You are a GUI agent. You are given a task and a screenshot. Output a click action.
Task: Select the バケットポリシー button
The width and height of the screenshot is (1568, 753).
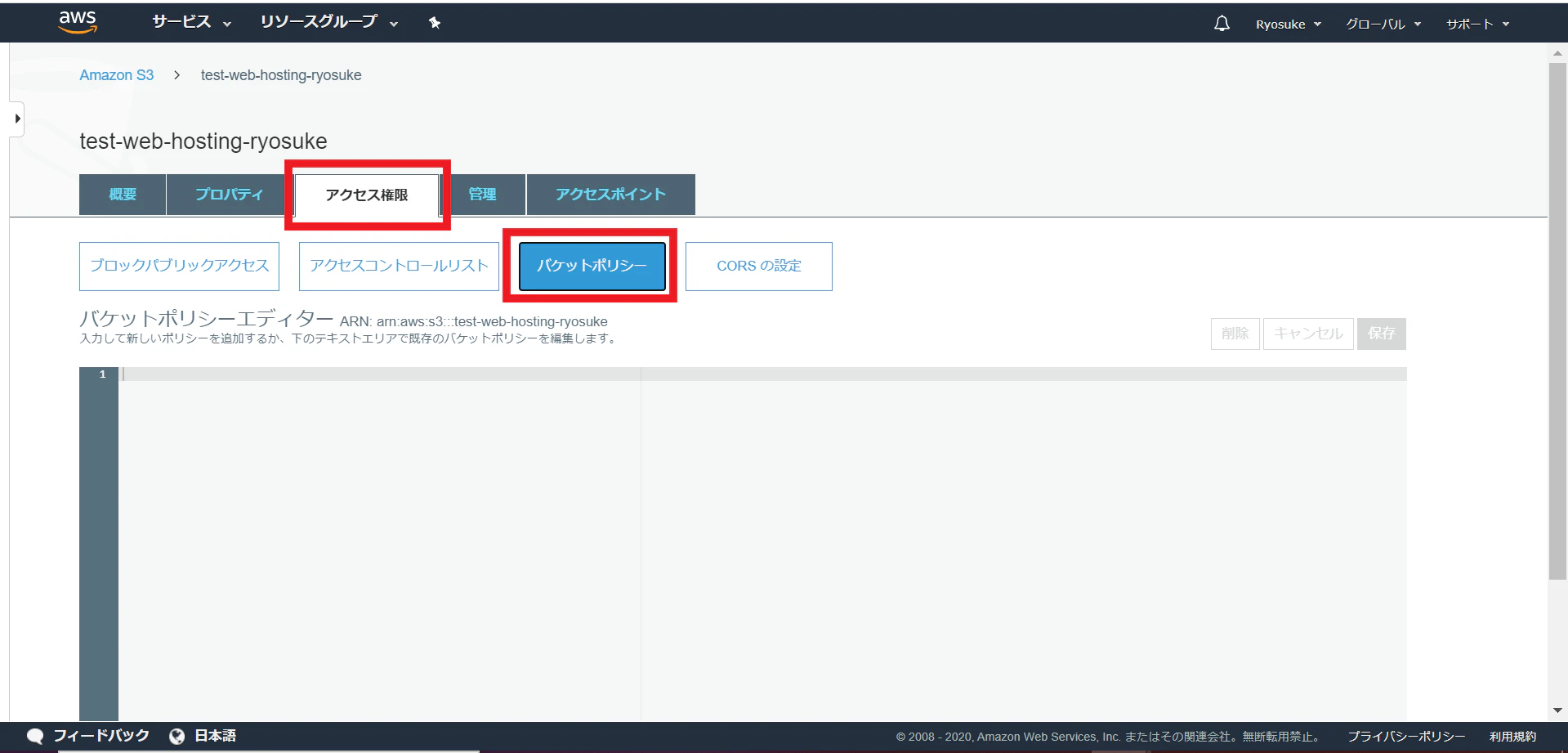(x=592, y=266)
